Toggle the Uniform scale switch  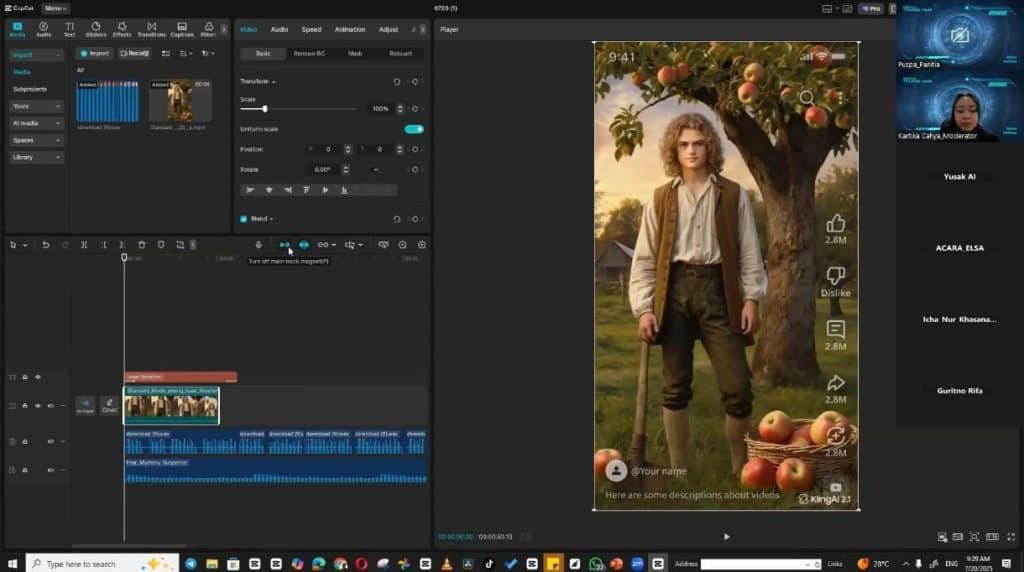(x=413, y=129)
